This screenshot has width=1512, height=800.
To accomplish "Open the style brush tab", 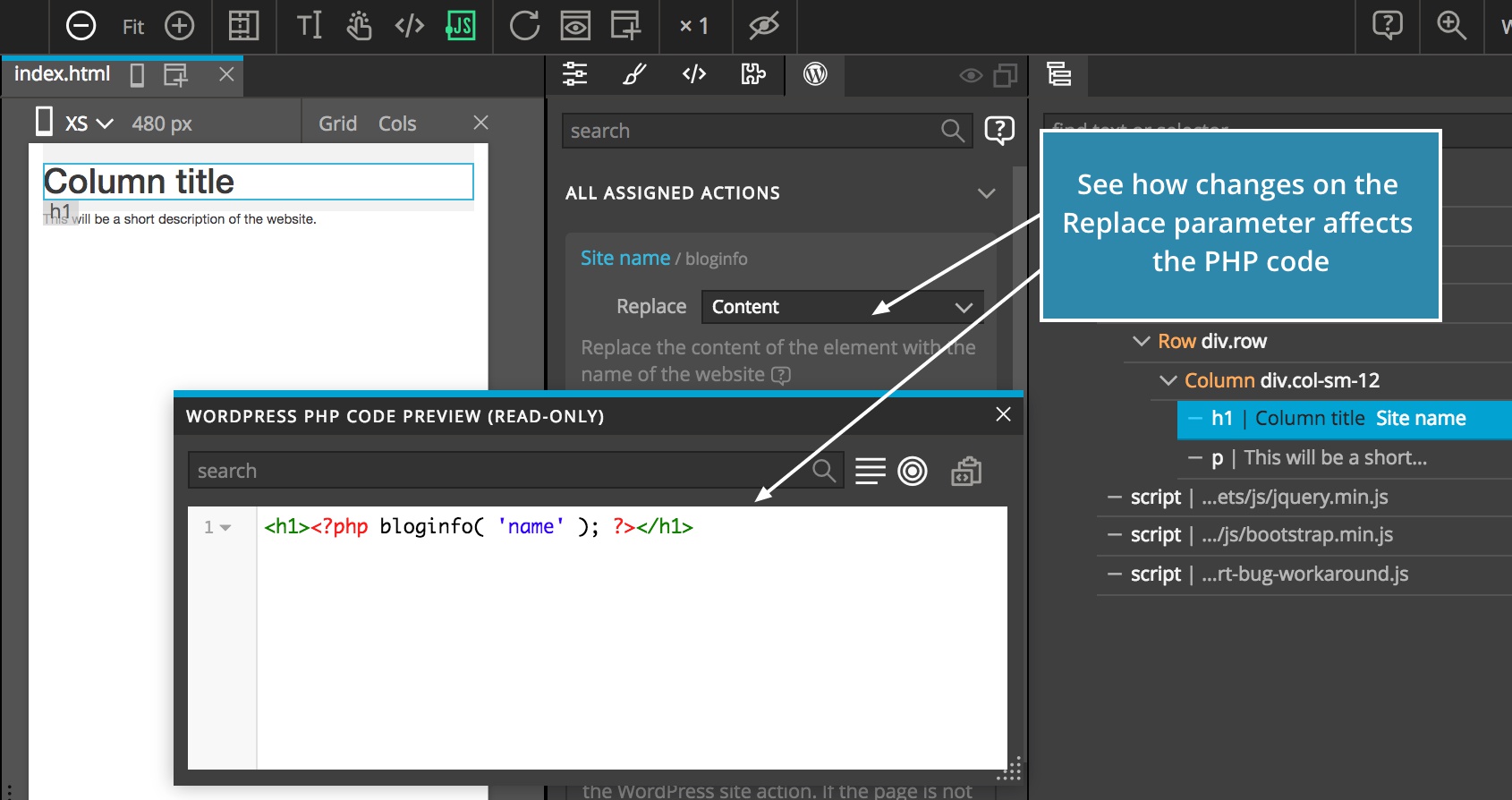I will click(x=634, y=74).
